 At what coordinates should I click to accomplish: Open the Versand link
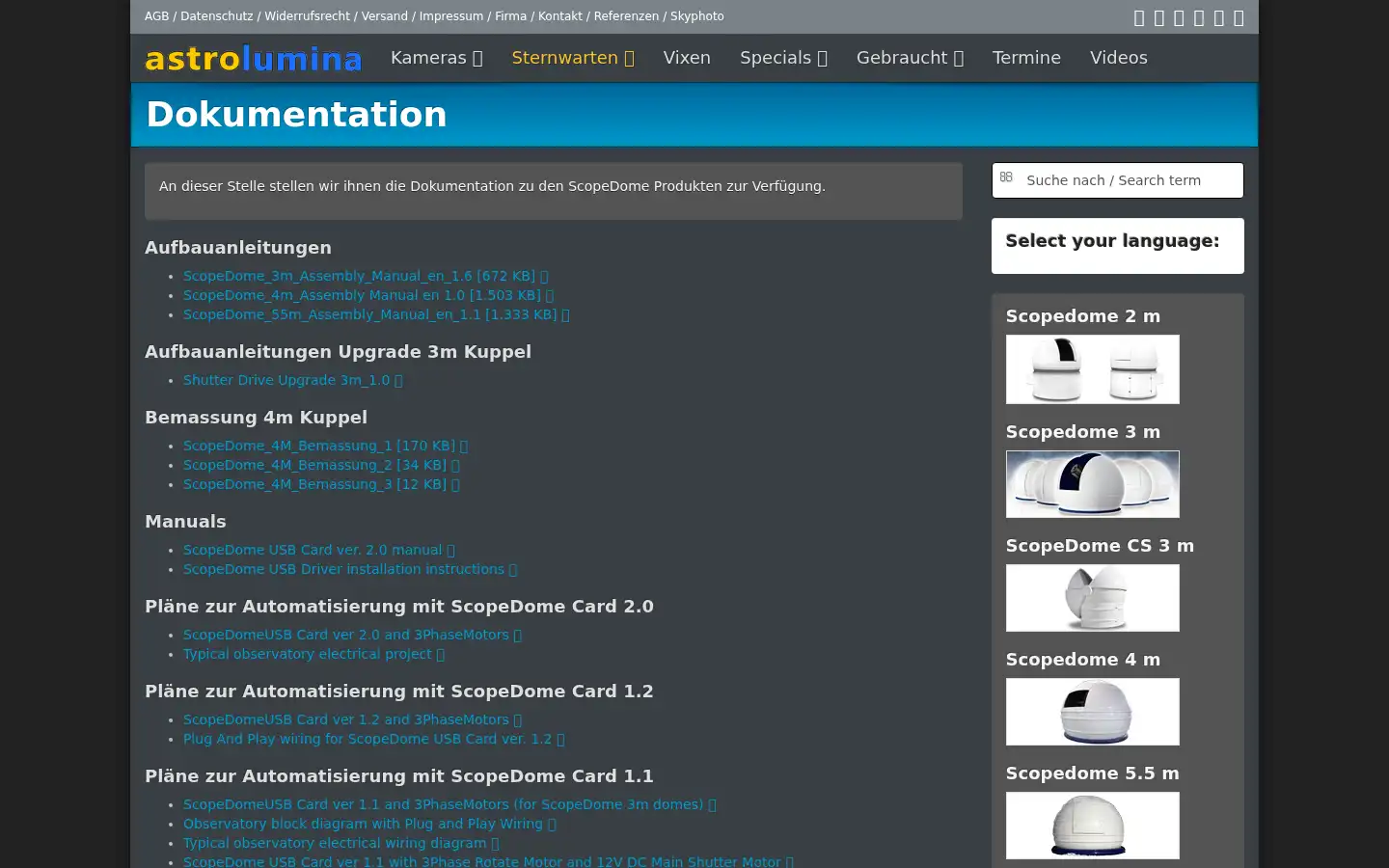[385, 16]
